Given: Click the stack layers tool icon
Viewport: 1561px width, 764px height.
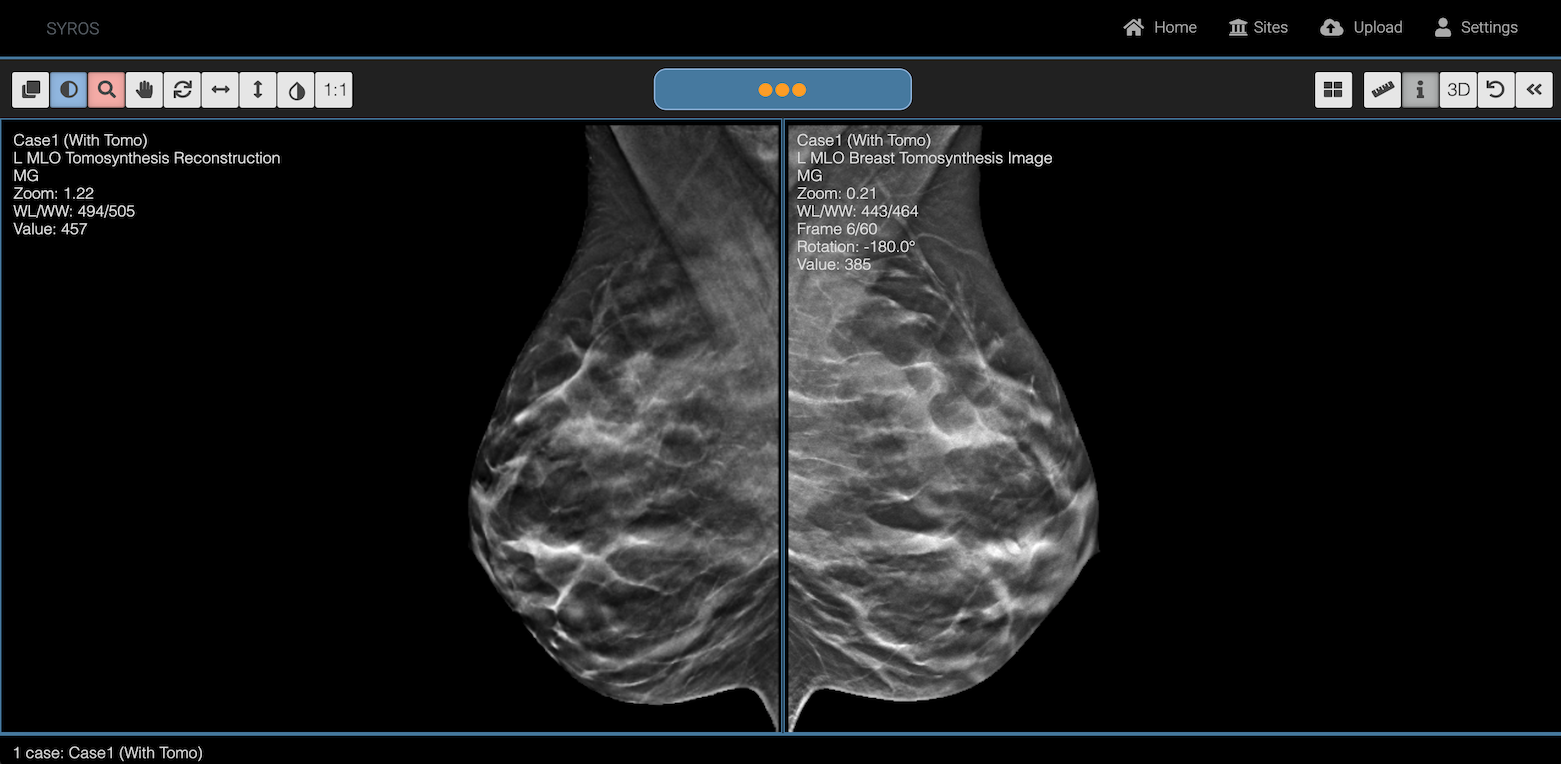Looking at the screenshot, I should pyautogui.click(x=31, y=90).
